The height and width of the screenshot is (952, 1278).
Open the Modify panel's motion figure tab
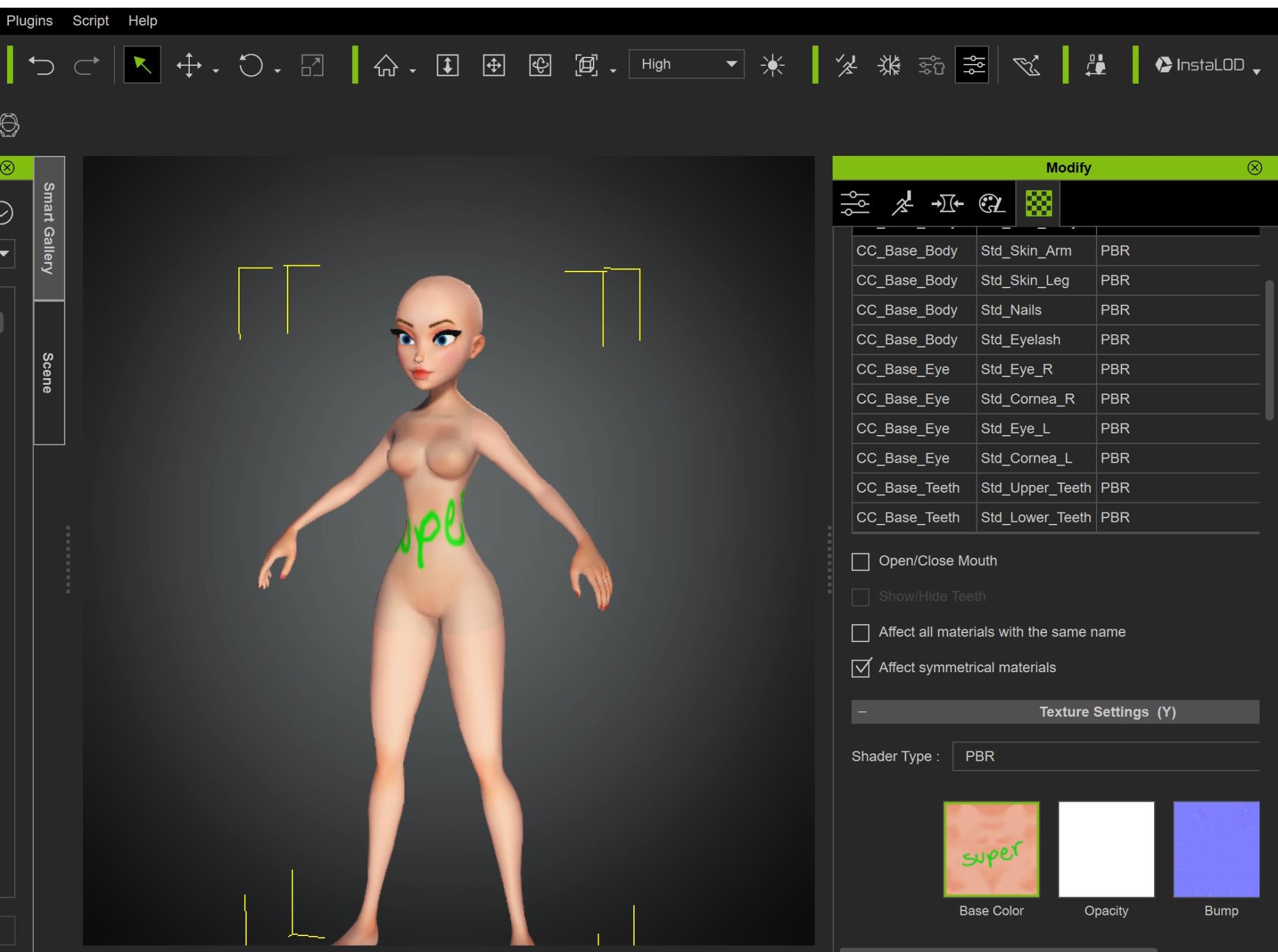902,203
